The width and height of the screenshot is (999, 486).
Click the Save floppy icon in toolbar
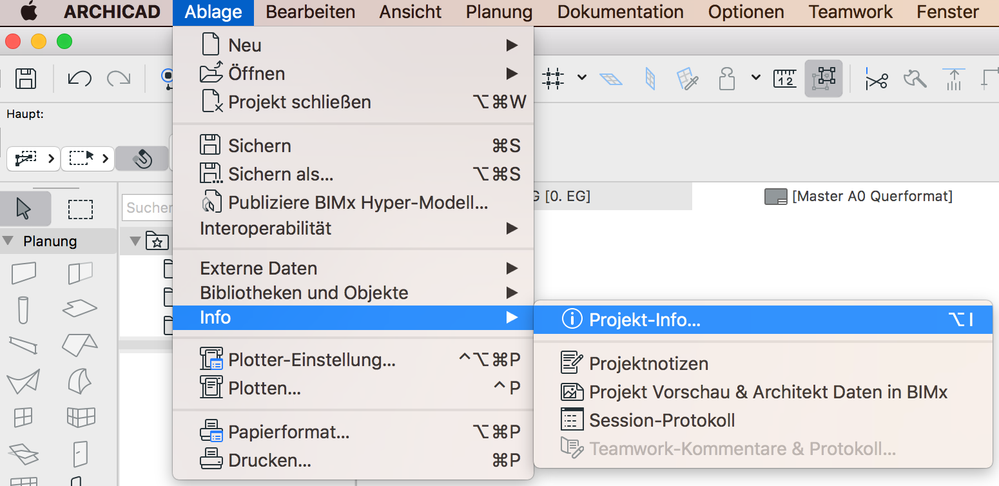(26, 78)
